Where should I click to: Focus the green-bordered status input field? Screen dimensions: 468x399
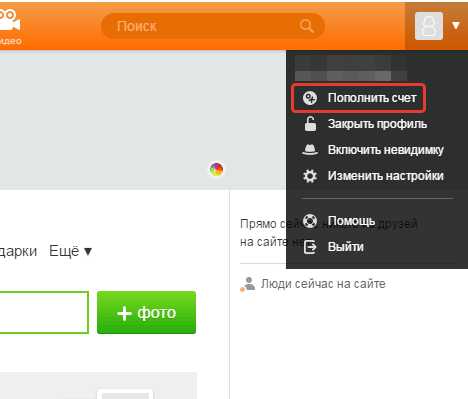click(44, 312)
